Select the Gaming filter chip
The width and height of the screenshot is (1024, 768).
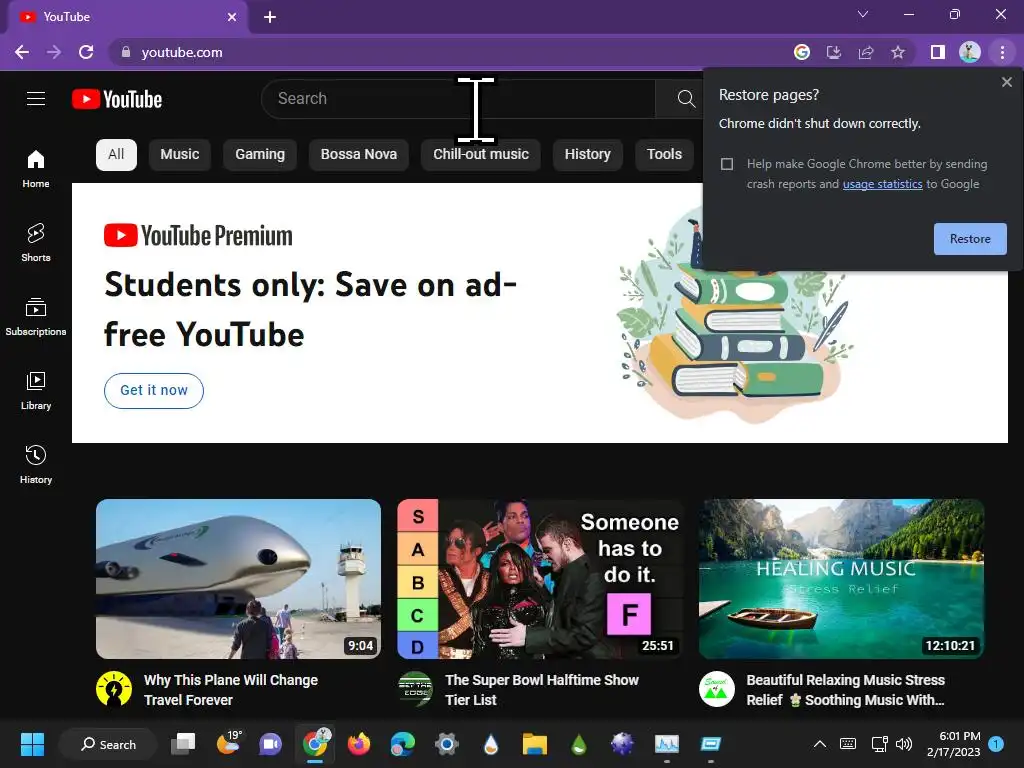pyautogui.click(x=260, y=155)
